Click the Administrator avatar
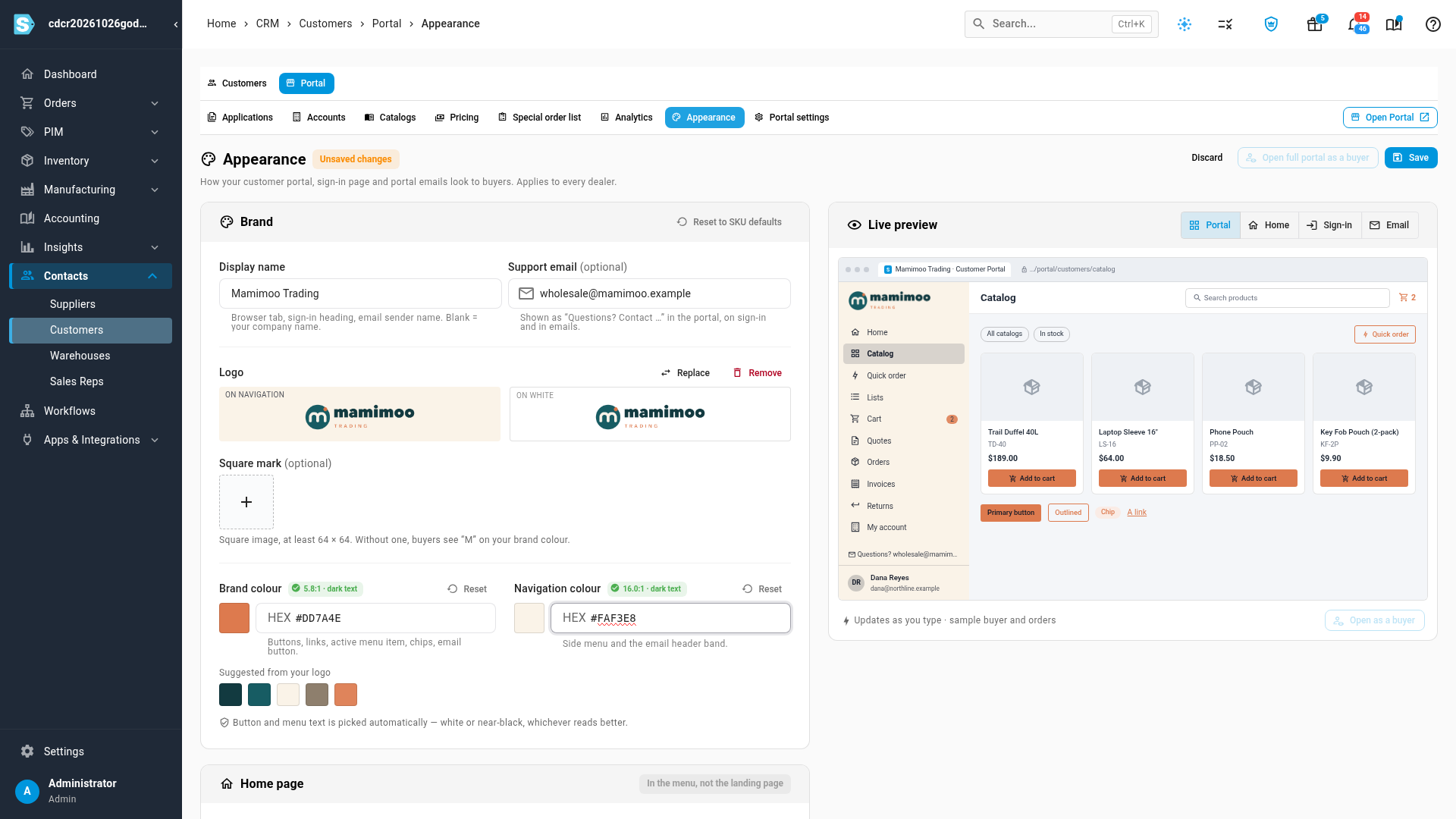The height and width of the screenshot is (819, 1456). 27,791
